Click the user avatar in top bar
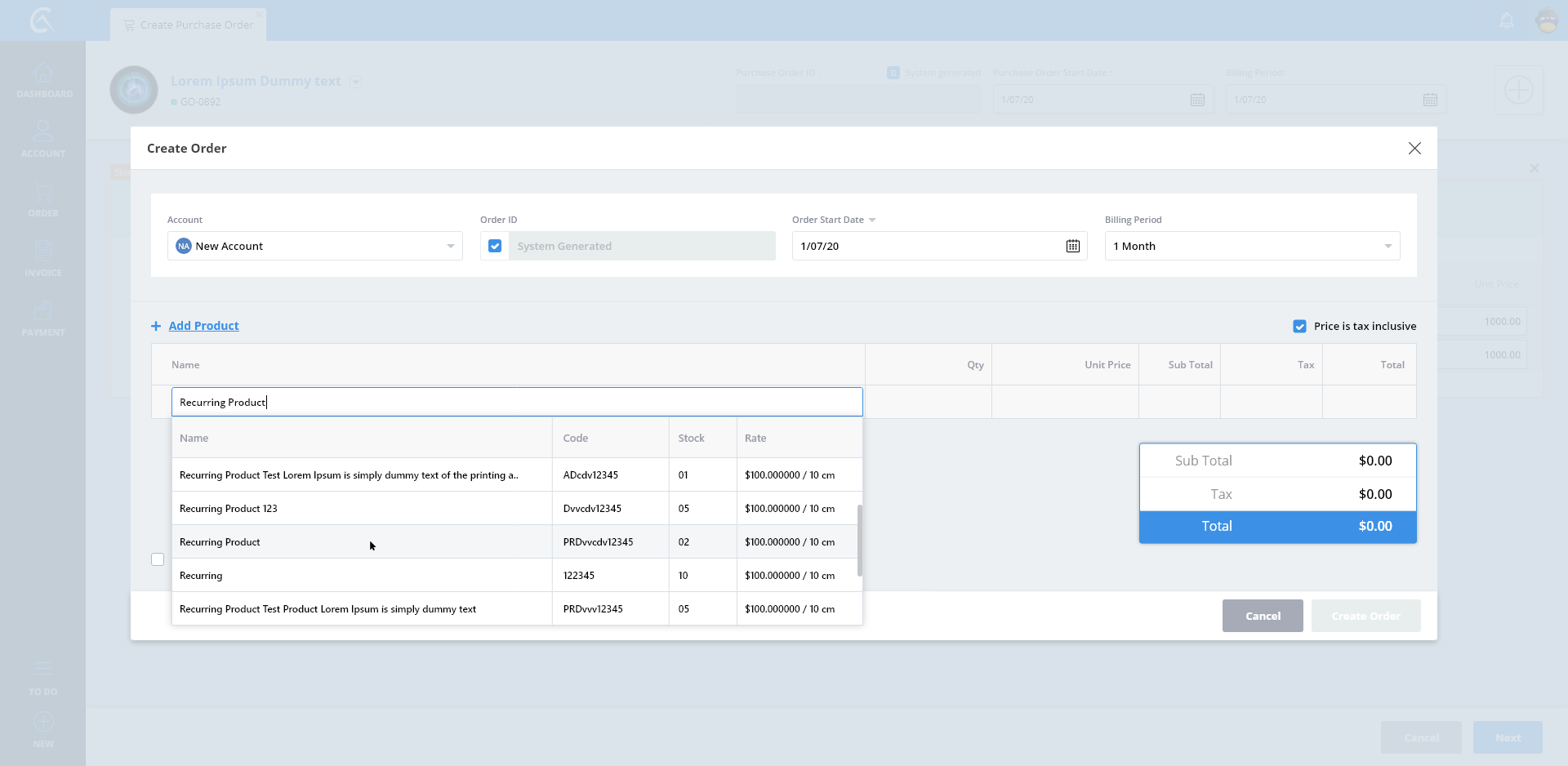The height and width of the screenshot is (766, 1568). click(x=1547, y=20)
